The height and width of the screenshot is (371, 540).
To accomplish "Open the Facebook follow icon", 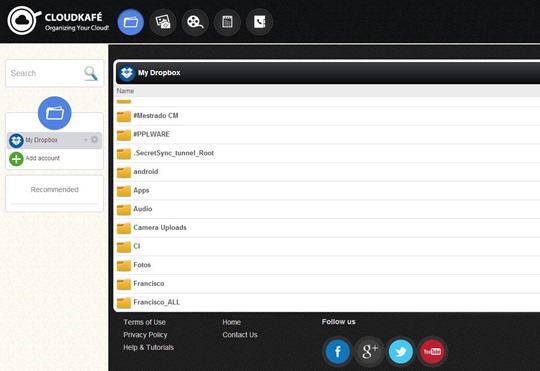I will [x=338, y=352].
